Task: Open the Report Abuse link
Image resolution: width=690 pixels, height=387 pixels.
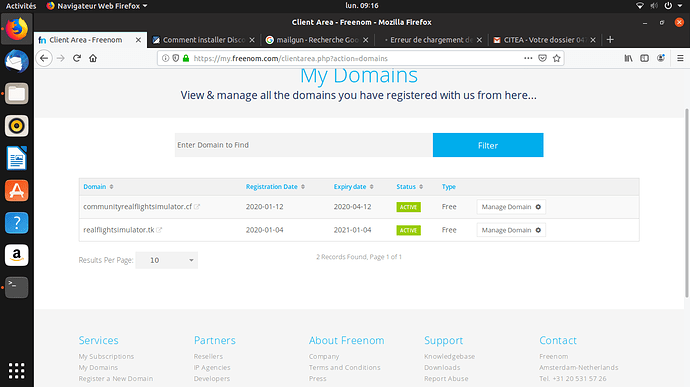Action: coord(446,378)
